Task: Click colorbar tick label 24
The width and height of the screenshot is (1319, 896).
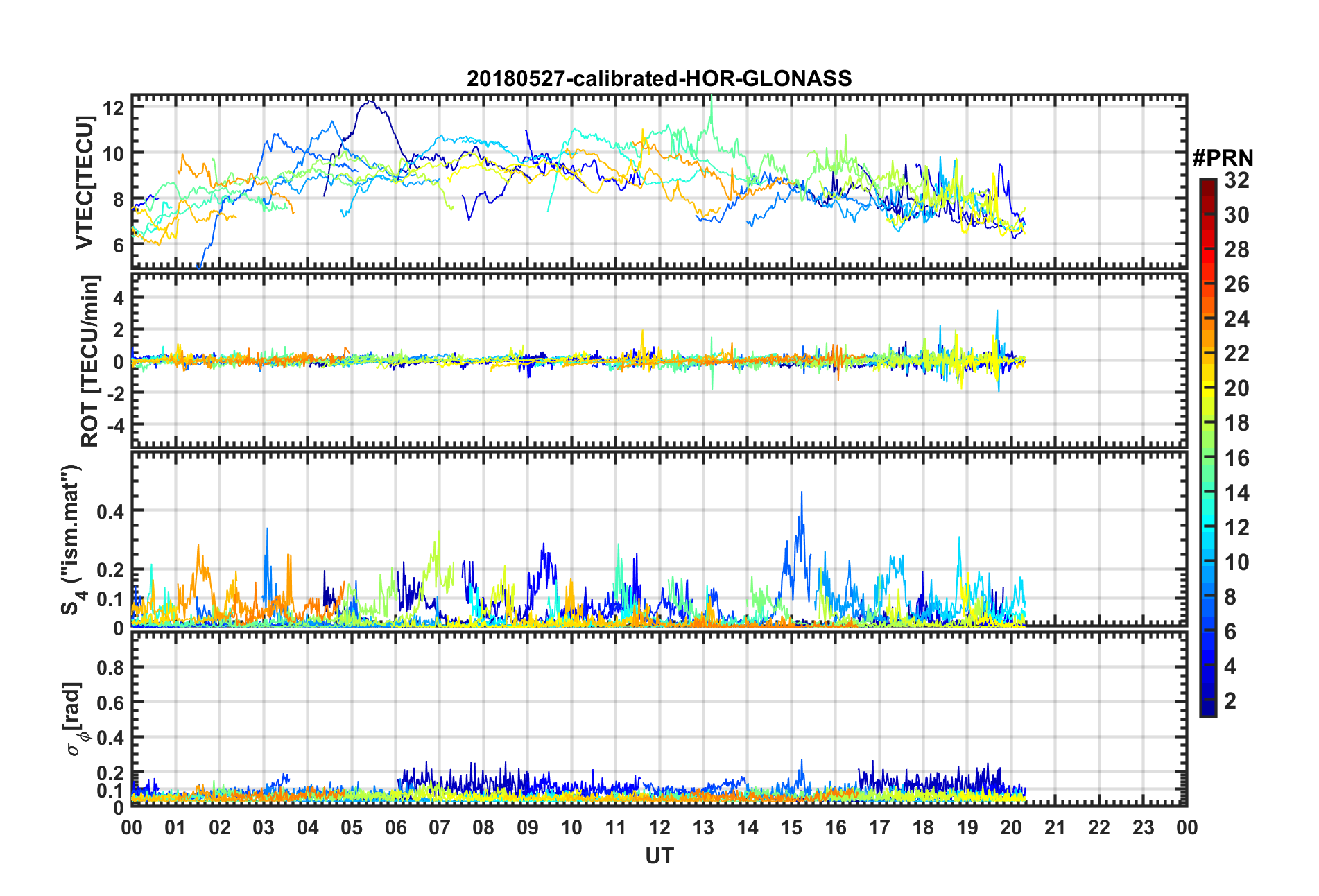Action: [x=1236, y=319]
